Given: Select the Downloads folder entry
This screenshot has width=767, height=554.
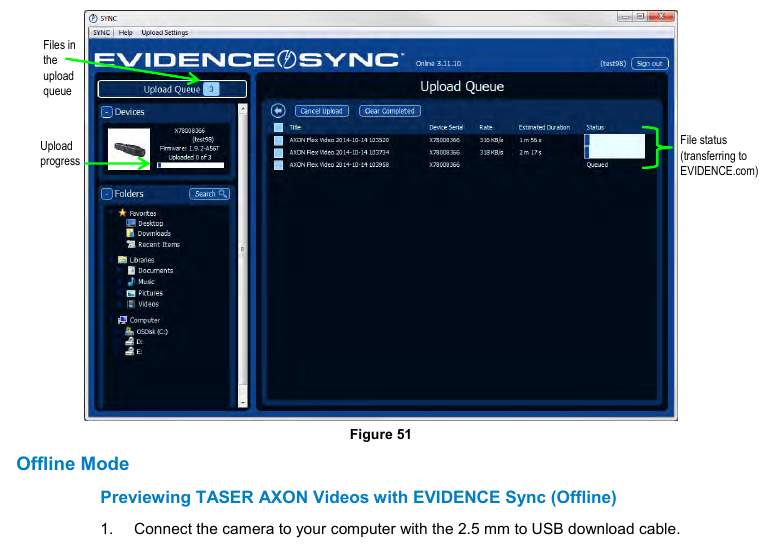Looking at the screenshot, I should coord(154,234).
